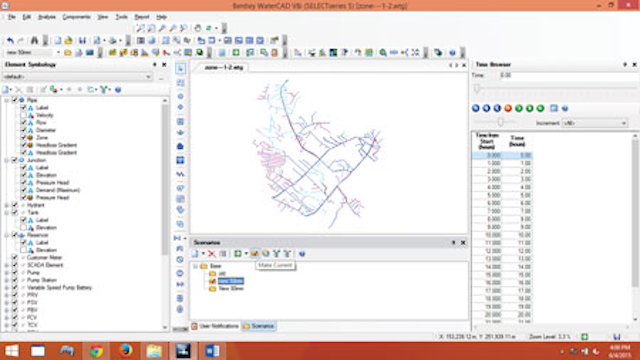Uncheck the Junction Elevation annotation checkbox

[x=23, y=175]
